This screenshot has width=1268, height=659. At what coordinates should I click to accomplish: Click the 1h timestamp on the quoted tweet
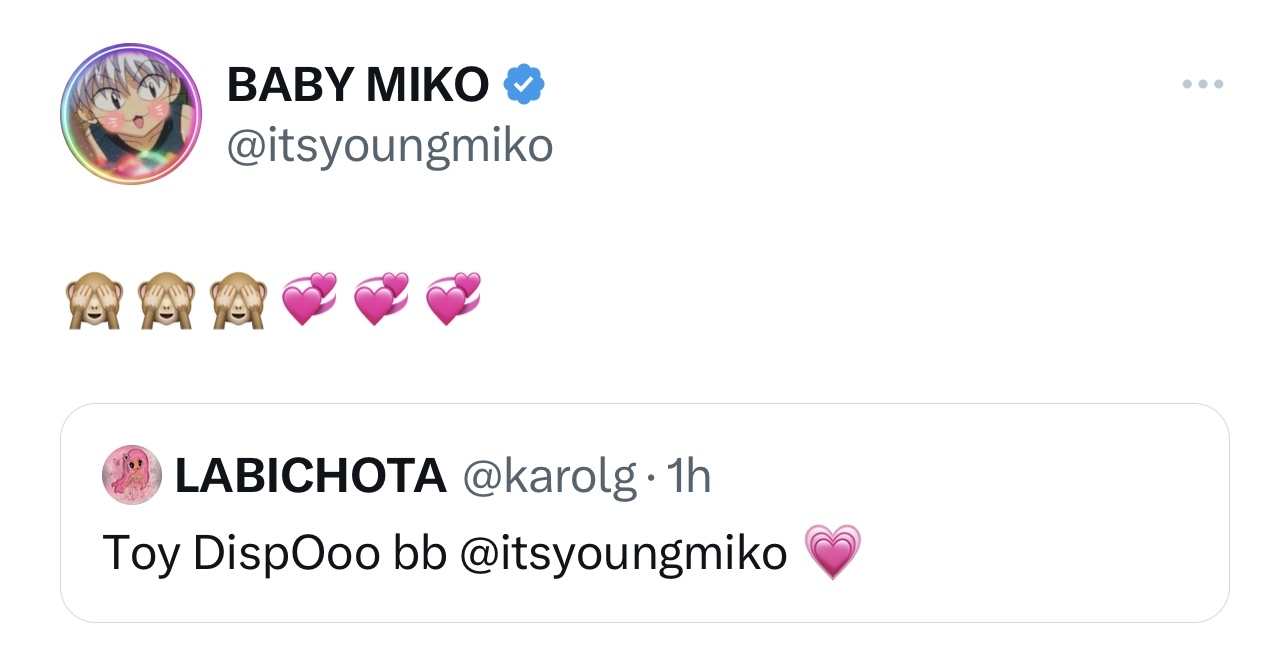688,477
